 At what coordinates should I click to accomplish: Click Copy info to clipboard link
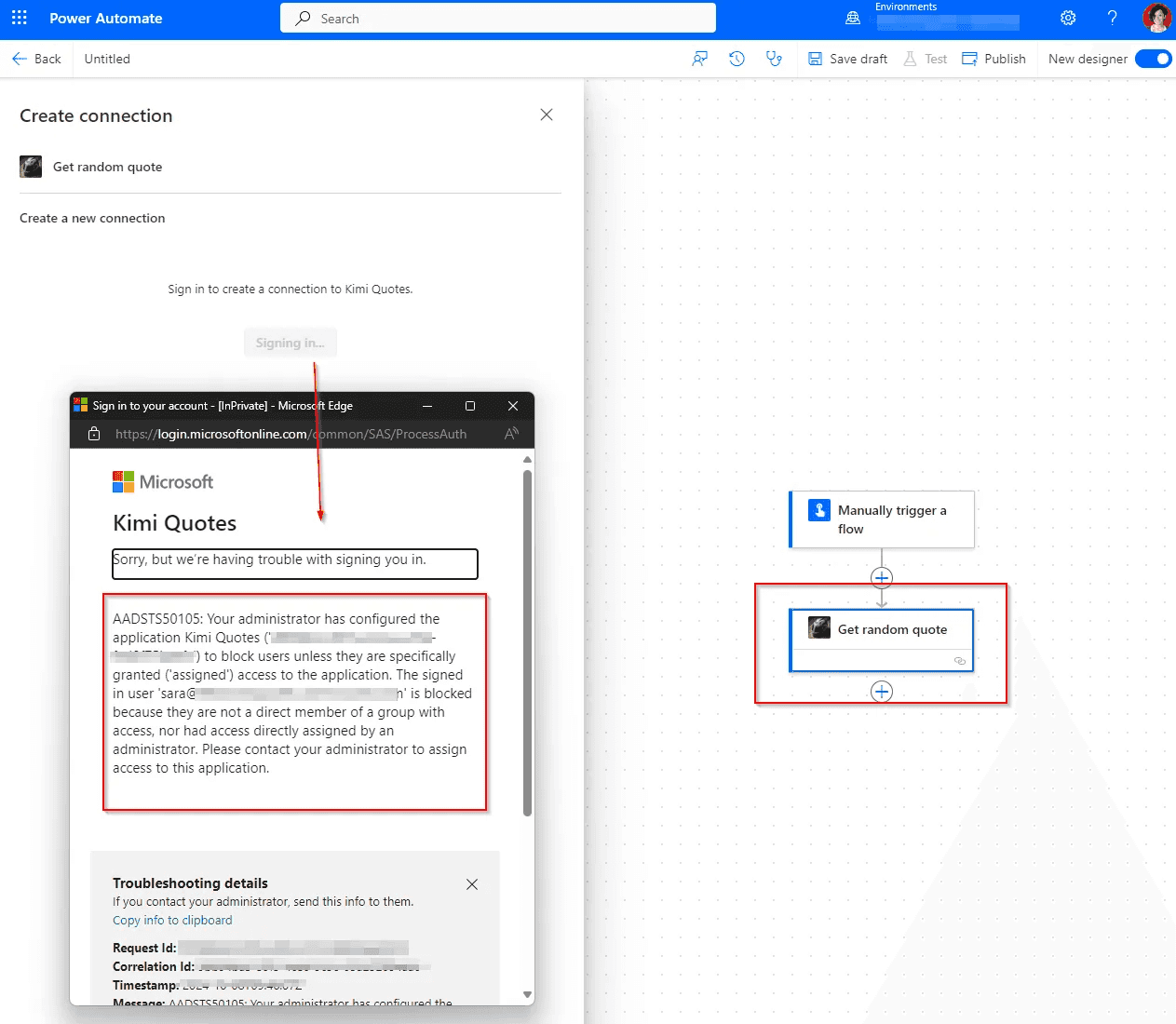(x=173, y=920)
